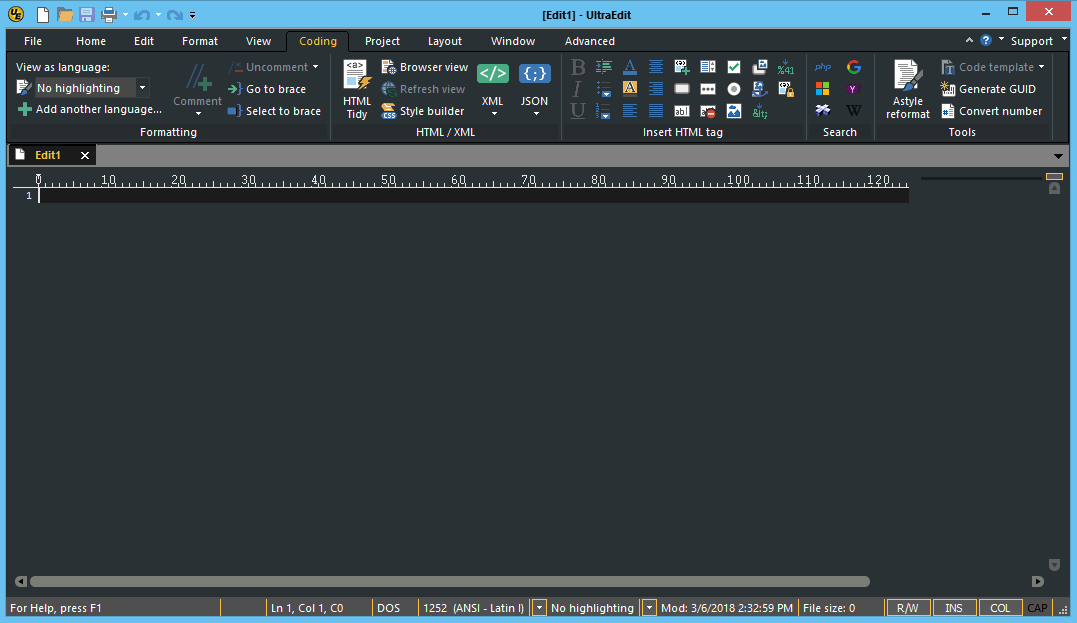Screen dimensions: 1077x623
Task: Toggle COL column mode in status bar
Action: pyautogui.click(x=1000, y=608)
